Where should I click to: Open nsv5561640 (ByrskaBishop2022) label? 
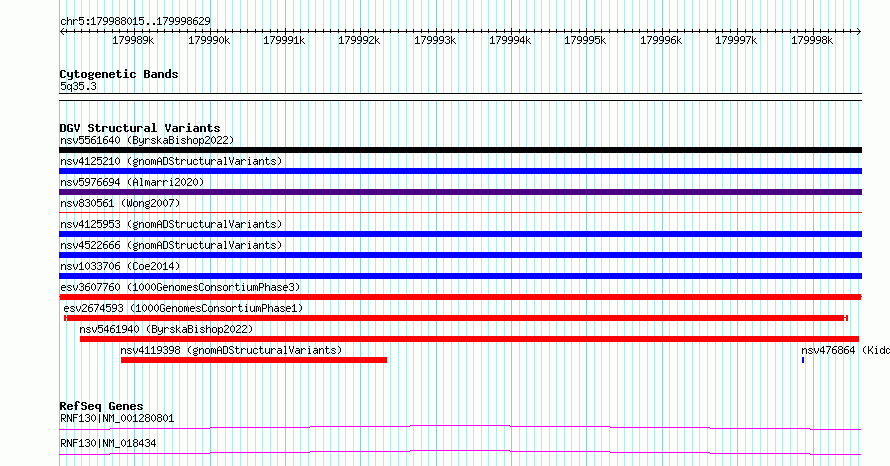click(147, 140)
